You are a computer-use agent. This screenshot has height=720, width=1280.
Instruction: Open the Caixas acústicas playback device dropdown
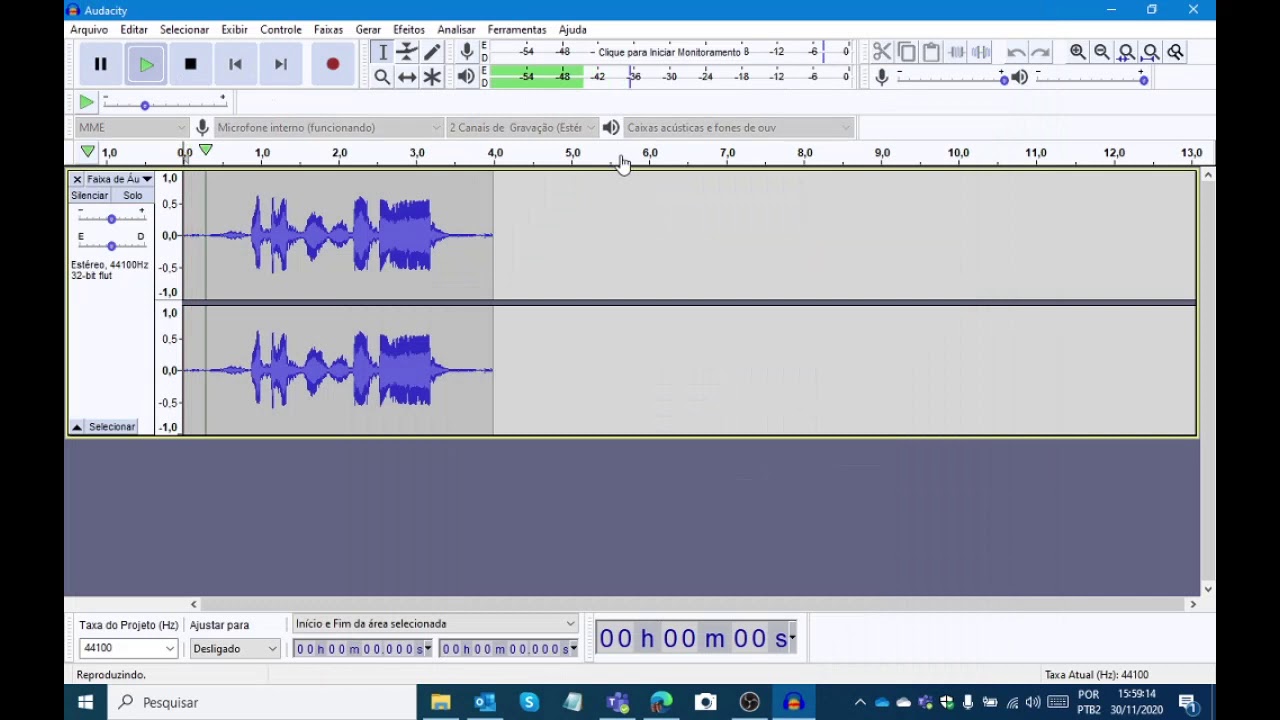point(739,127)
